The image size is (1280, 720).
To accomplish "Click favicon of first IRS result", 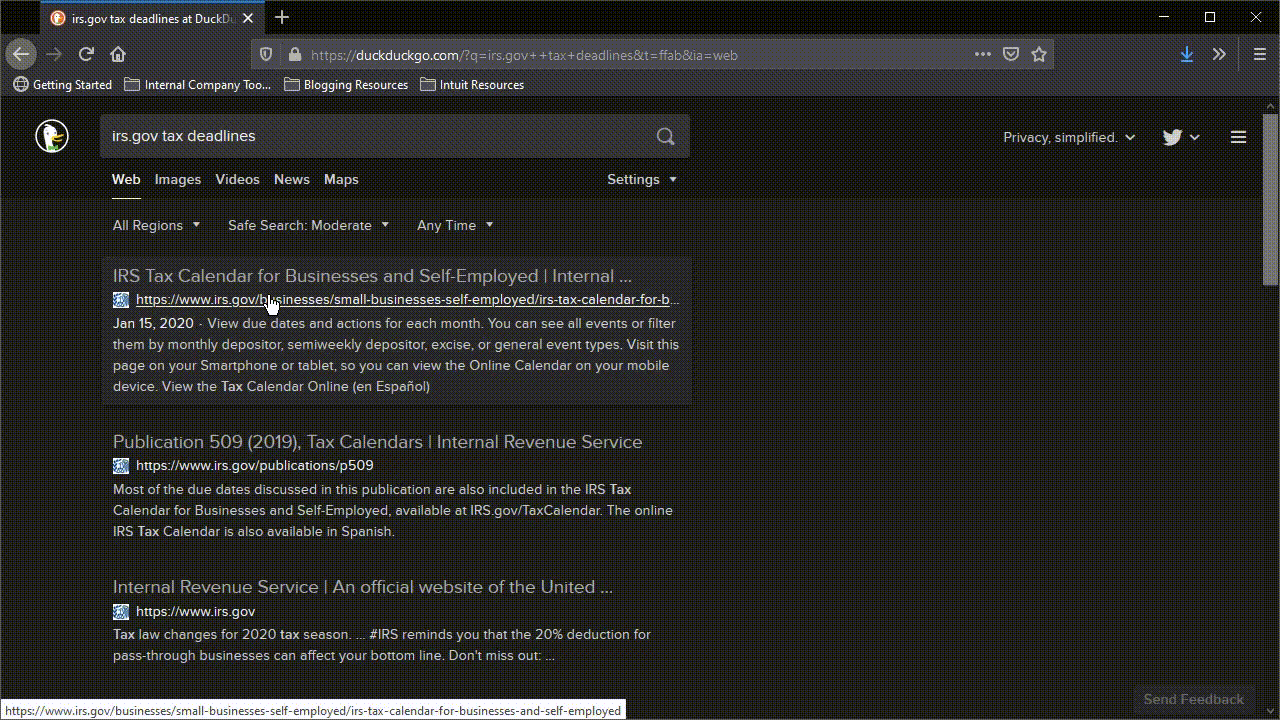I will point(121,299).
